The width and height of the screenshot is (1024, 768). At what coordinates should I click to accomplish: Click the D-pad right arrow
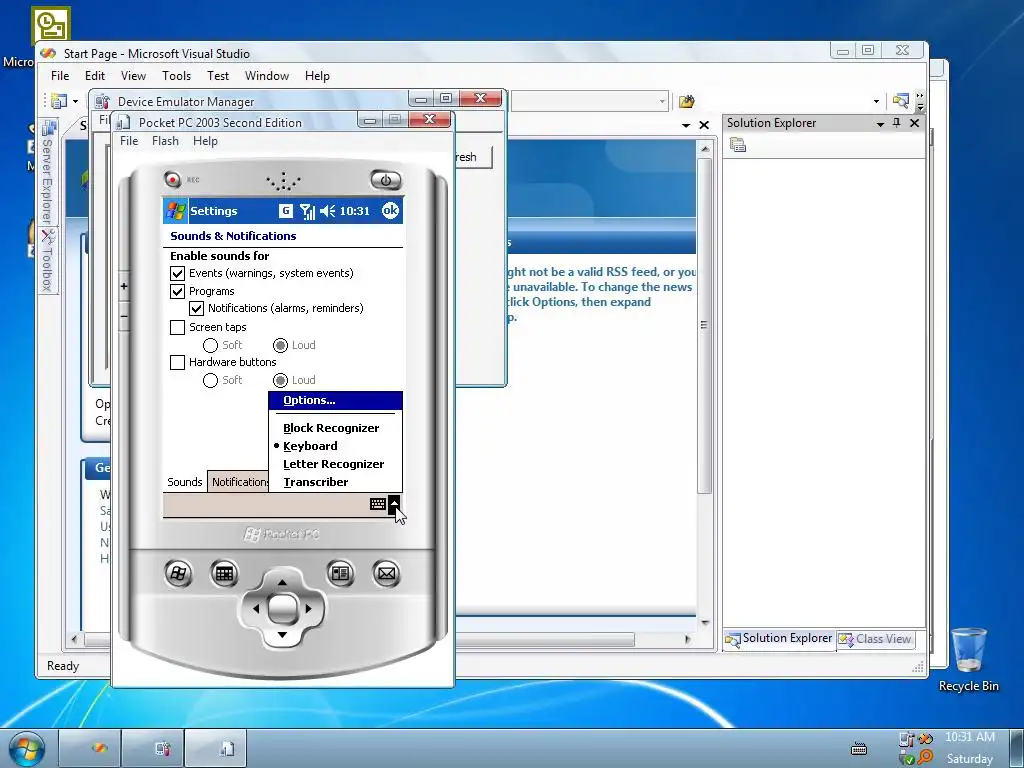coord(309,609)
